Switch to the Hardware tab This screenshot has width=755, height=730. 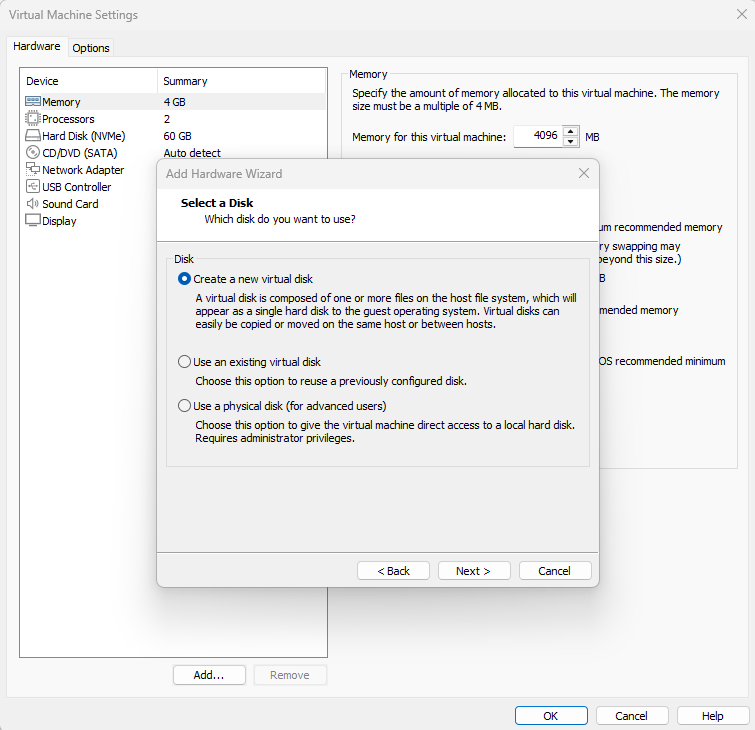coord(37,46)
